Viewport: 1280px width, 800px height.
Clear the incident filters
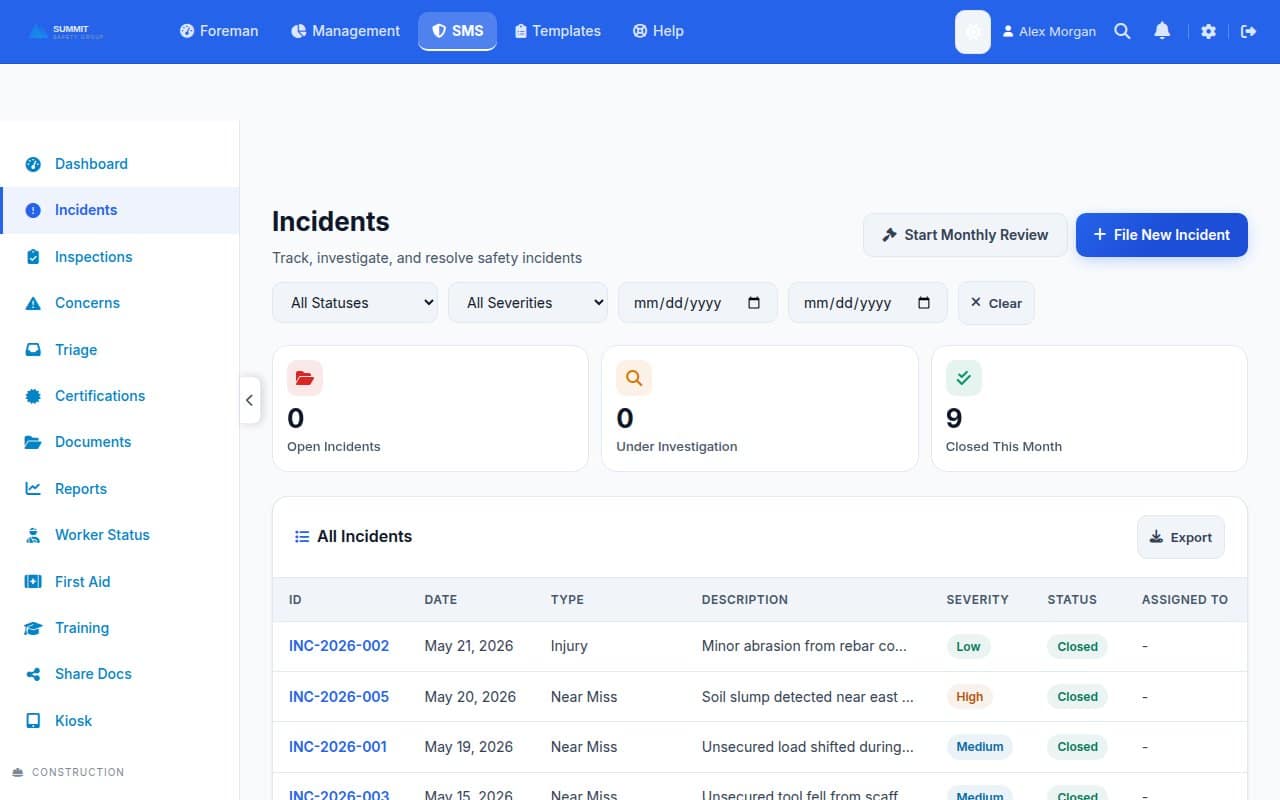pos(996,303)
